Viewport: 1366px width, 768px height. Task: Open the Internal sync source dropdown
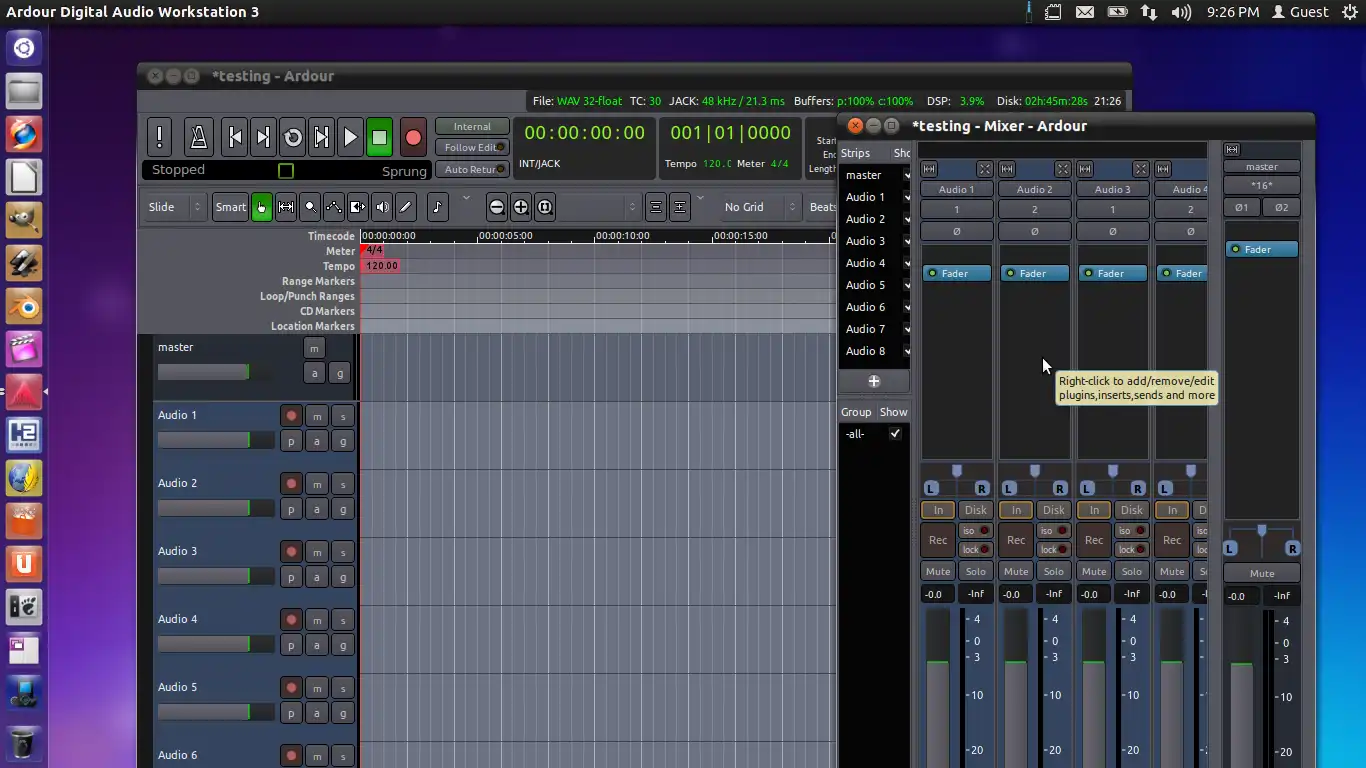pyautogui.click(x=472, y=127)
